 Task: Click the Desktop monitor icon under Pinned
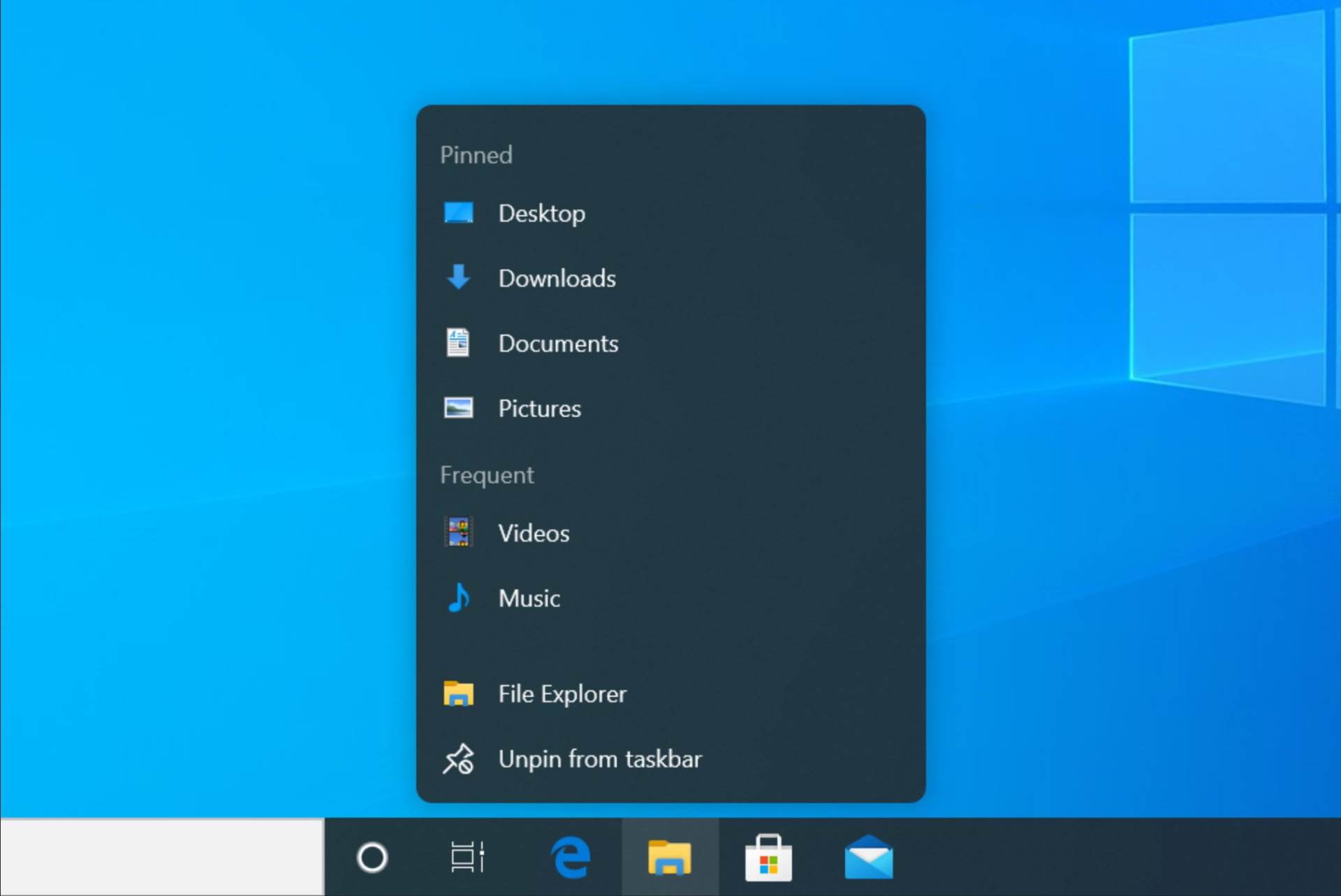coord(459,212)
